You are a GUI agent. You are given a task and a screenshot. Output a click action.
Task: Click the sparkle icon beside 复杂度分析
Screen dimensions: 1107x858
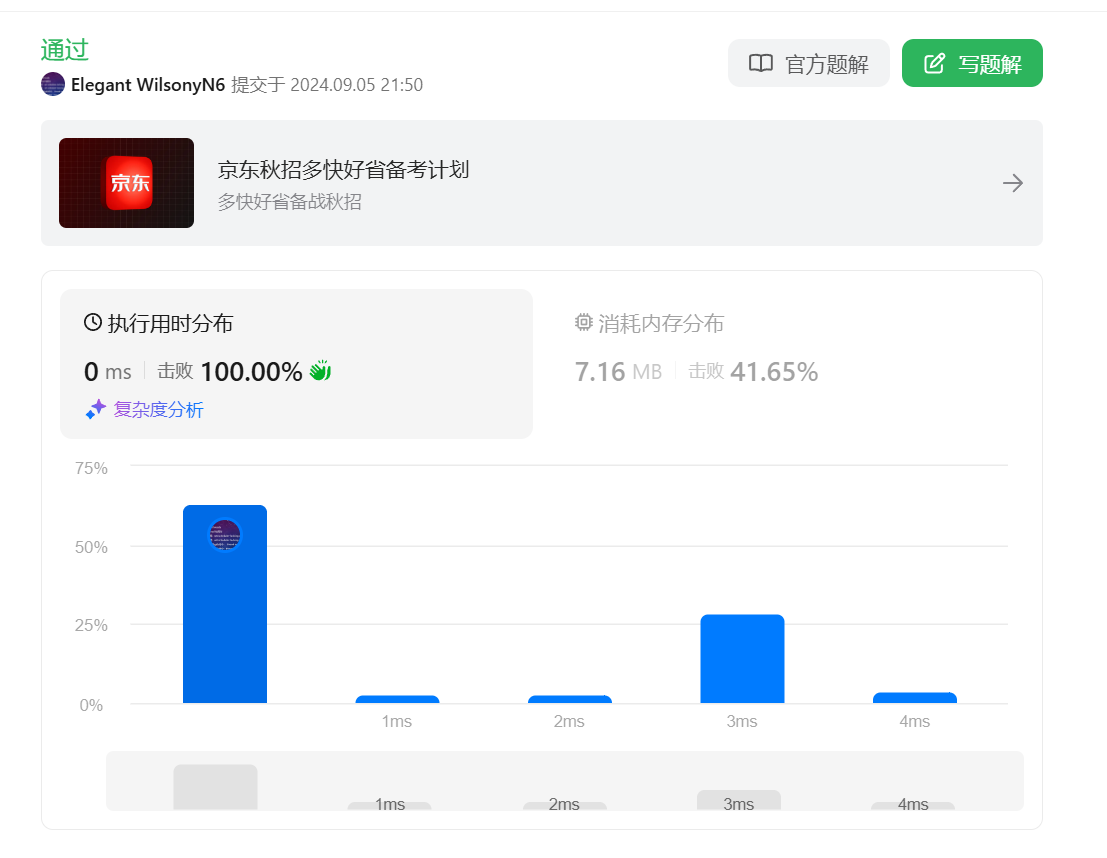[96, 410]
